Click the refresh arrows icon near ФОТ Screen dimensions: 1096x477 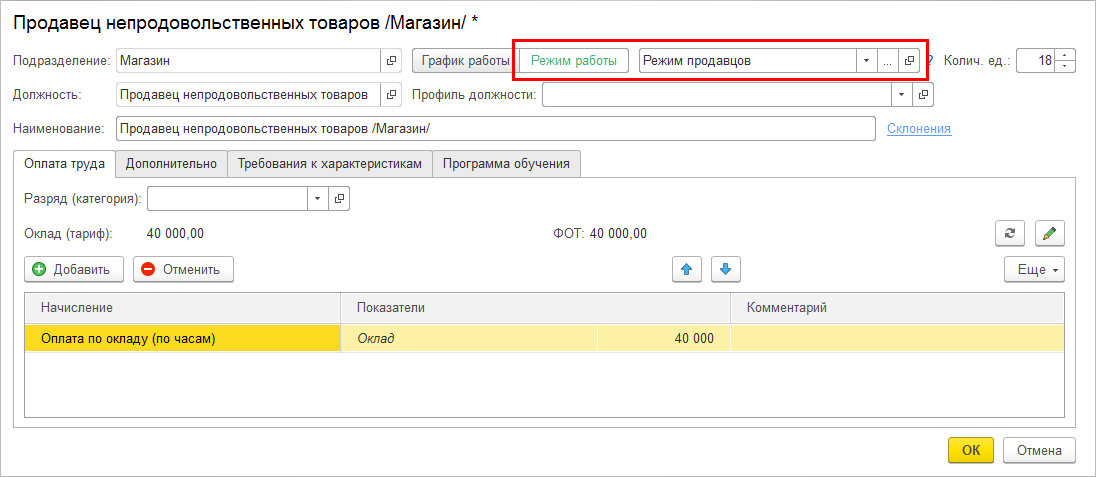(x=1009, y=233)
